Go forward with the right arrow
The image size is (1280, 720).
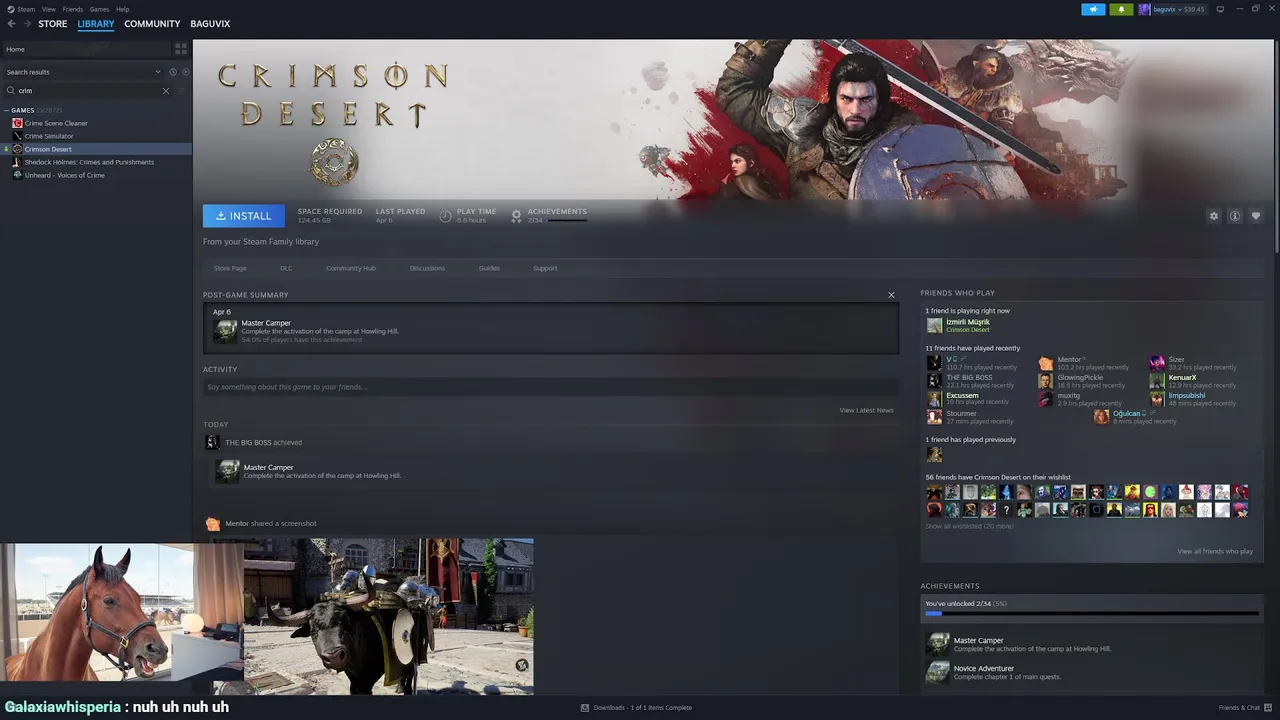point(26,24)
